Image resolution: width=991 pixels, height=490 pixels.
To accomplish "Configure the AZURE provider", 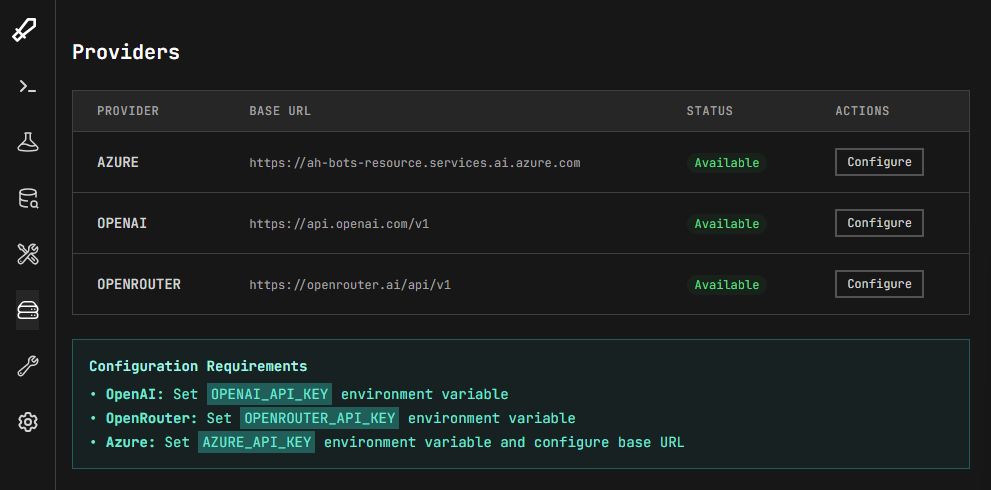I will pyautogui.click(x=879, y=162).
